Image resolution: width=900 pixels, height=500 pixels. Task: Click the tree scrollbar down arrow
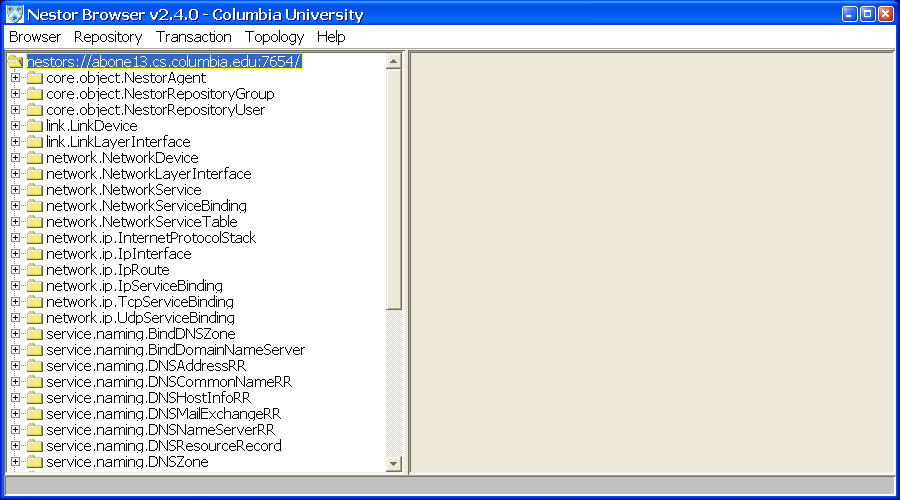393,464
